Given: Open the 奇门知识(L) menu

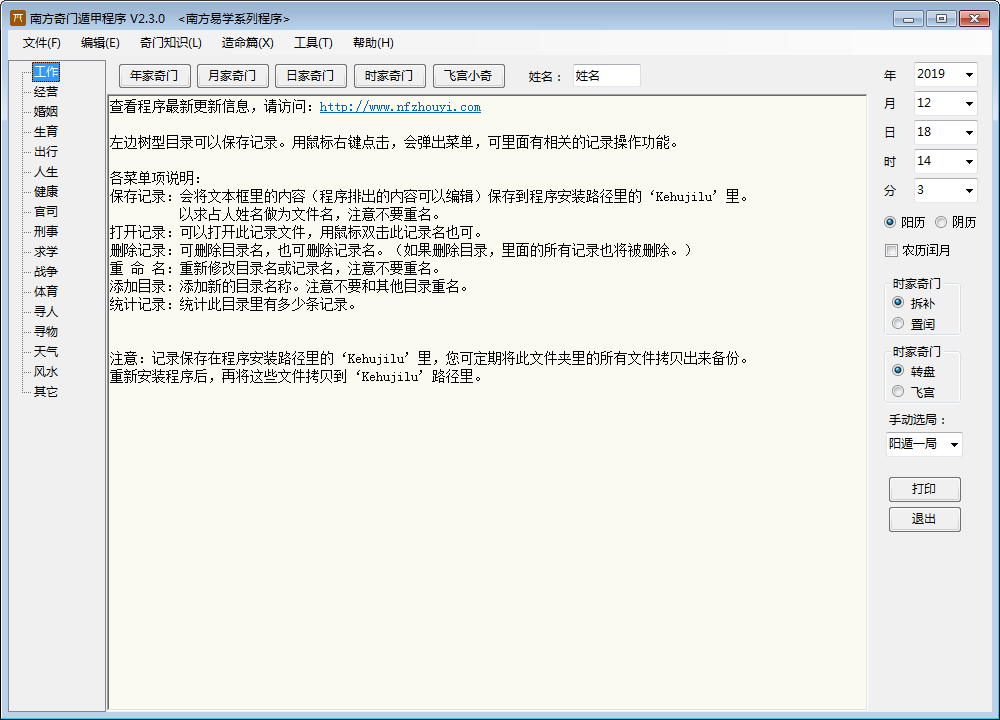Looking at the screenshot, I should click(x=170, y=43).
